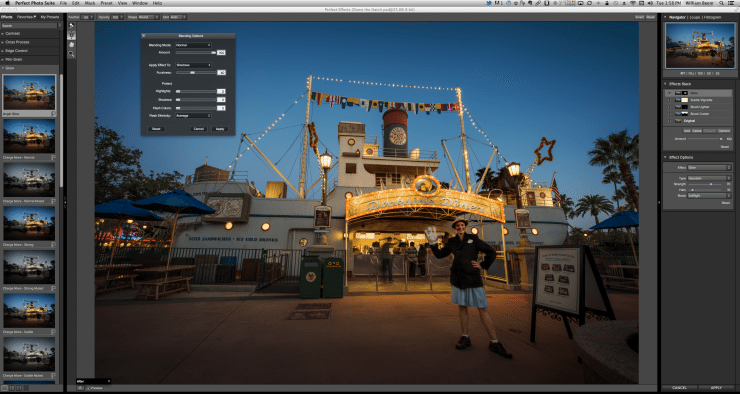Toggle visibility of Original layer
This screenshot has width=740, height=394.
click(669, 121)
